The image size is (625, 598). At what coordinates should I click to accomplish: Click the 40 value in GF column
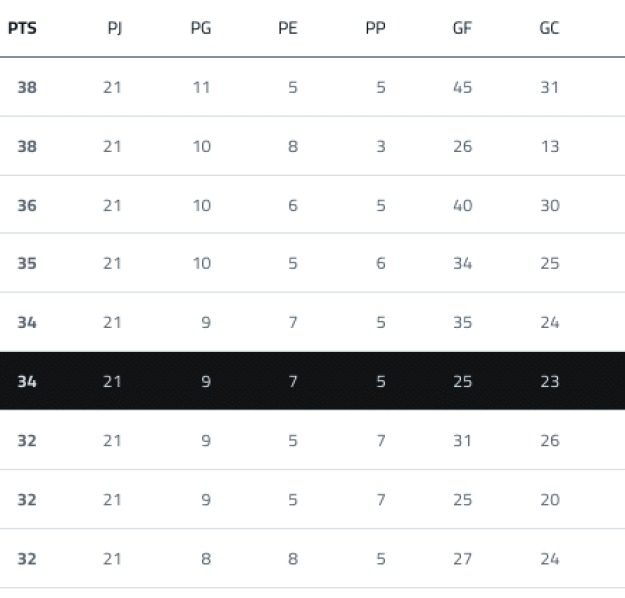(x=462, y=205)
